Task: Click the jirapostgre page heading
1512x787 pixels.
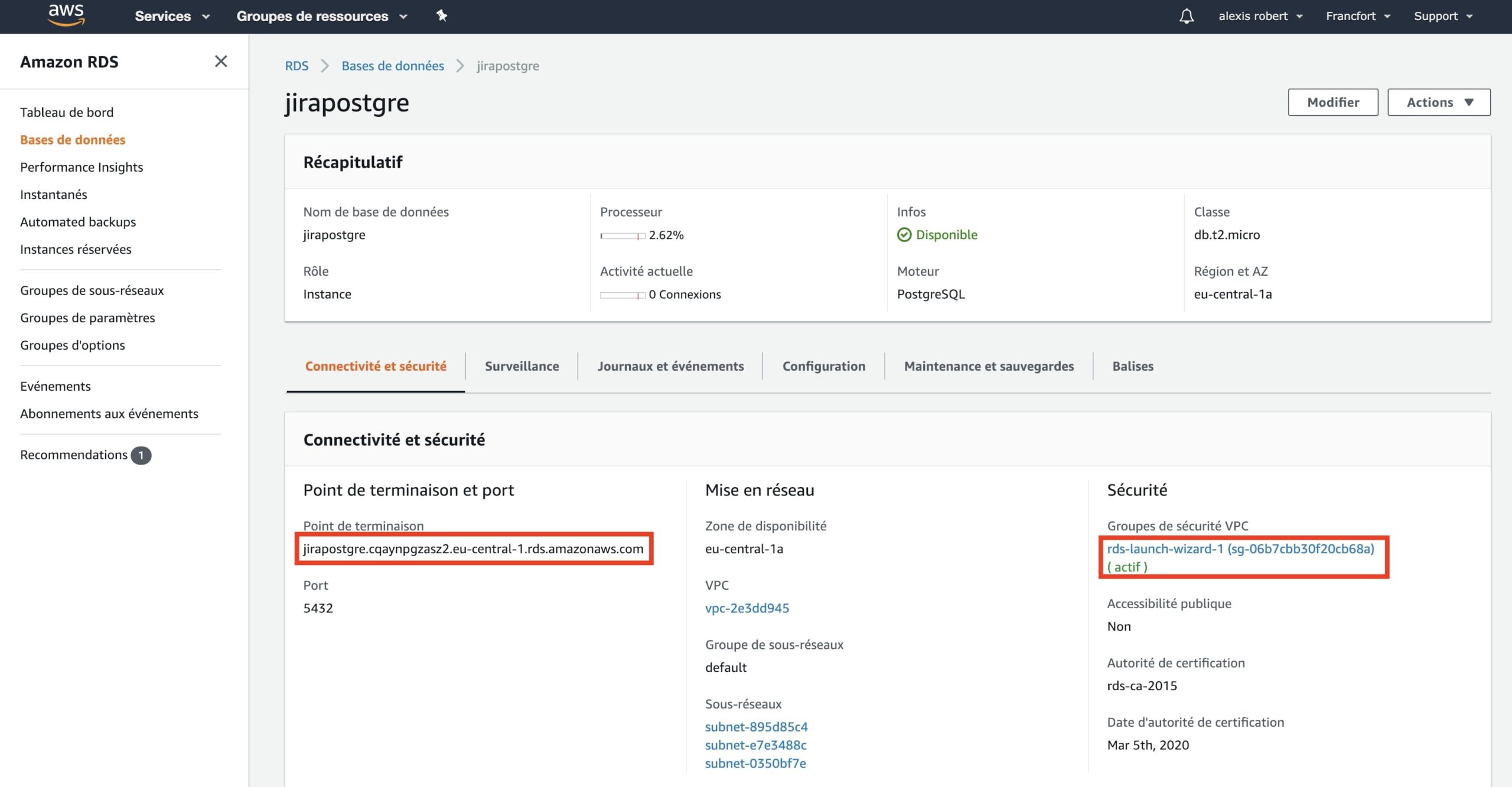Action: coord(347,103)
